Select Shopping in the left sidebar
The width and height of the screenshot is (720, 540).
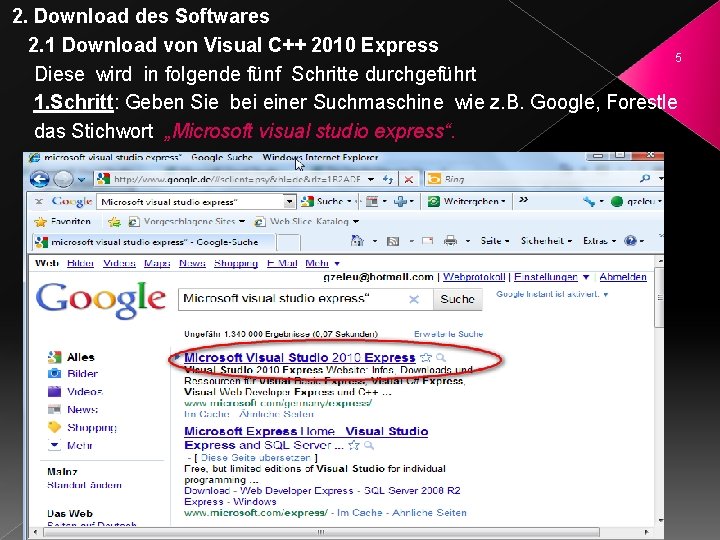click(x=82, y=428)
